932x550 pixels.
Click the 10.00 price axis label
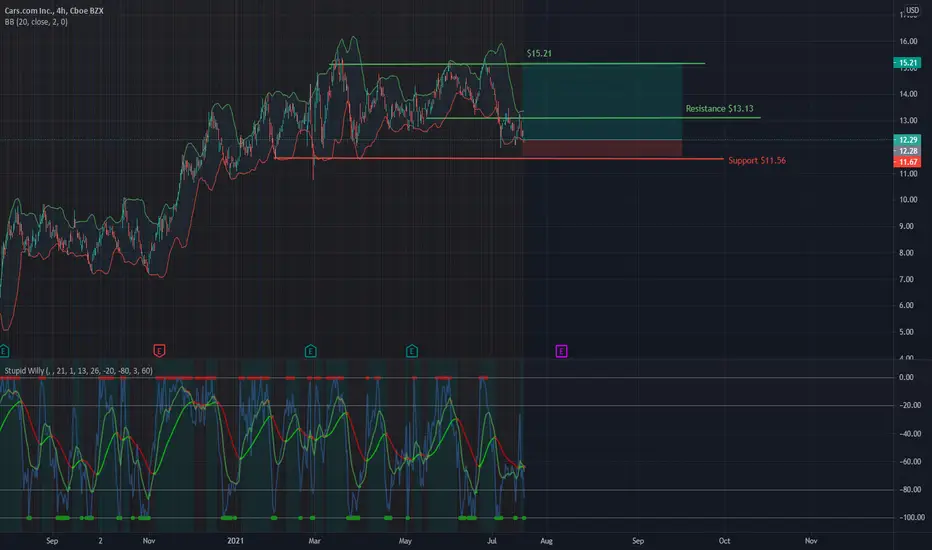pyautogui.click(x=908, y=200)
